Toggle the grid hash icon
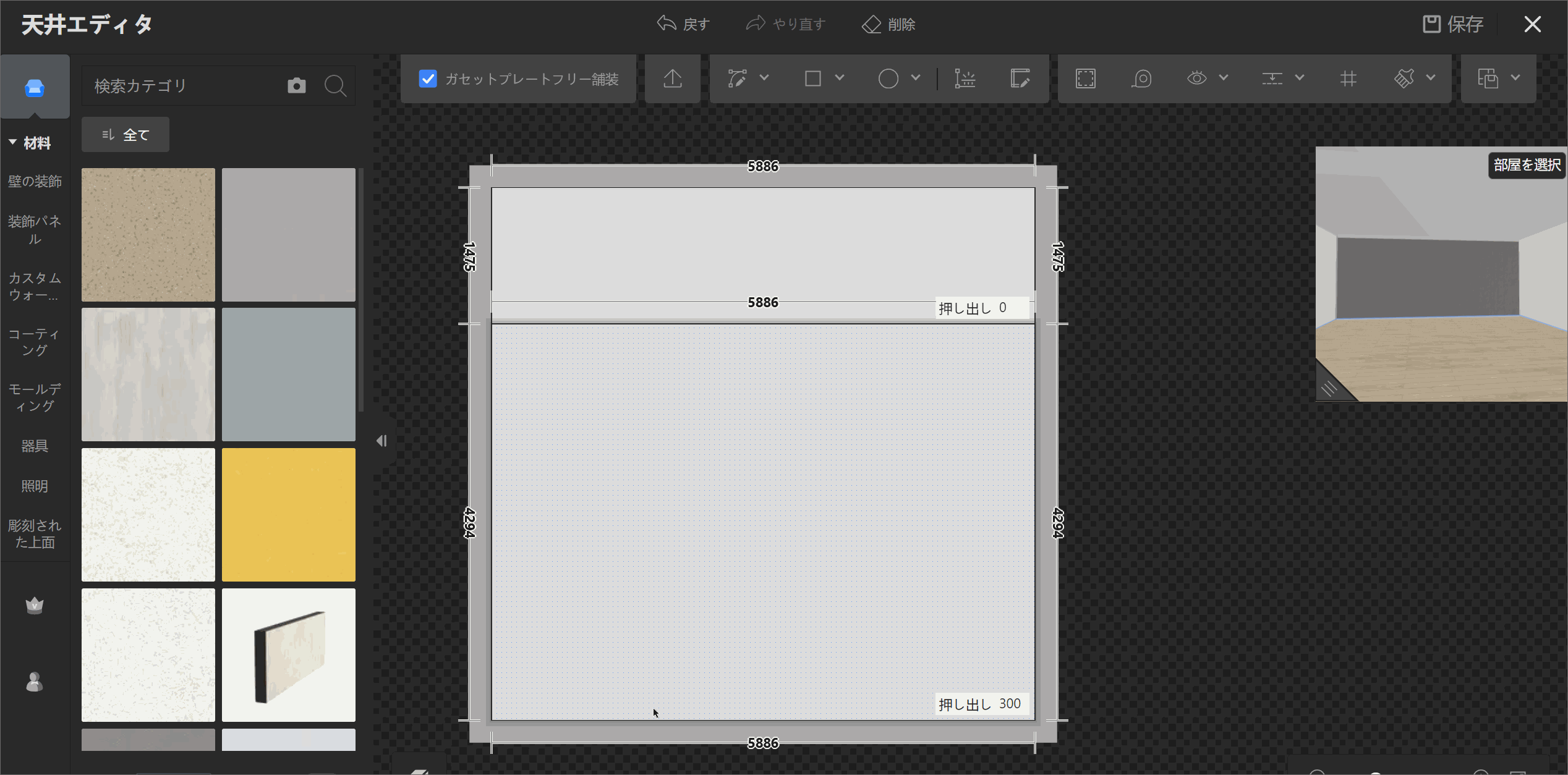The height and width of the screenshot is (775, 1568). tap(1348, 78)
